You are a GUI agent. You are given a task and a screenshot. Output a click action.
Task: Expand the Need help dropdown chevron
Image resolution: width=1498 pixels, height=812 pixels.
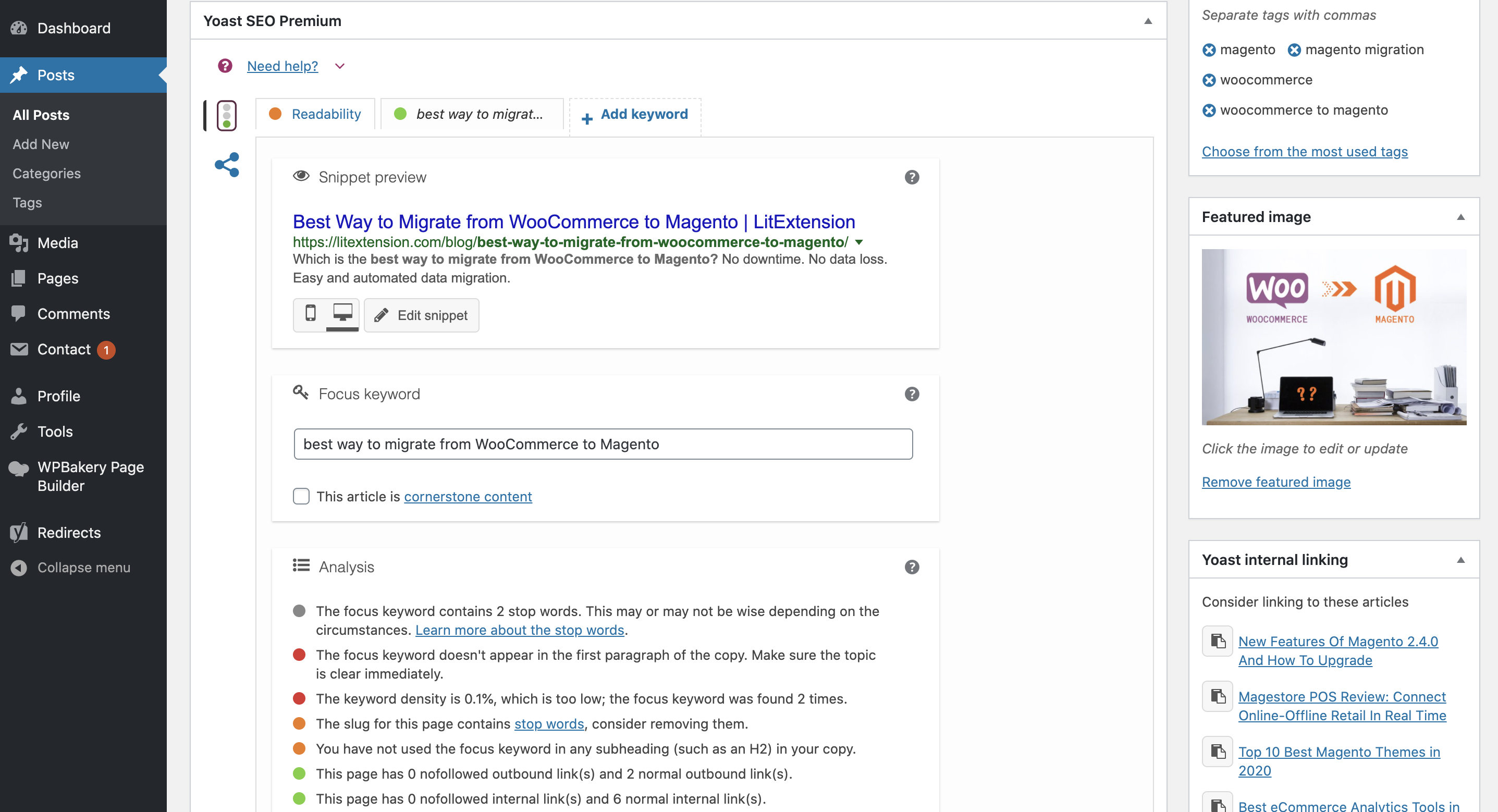[x=340, y=66]
